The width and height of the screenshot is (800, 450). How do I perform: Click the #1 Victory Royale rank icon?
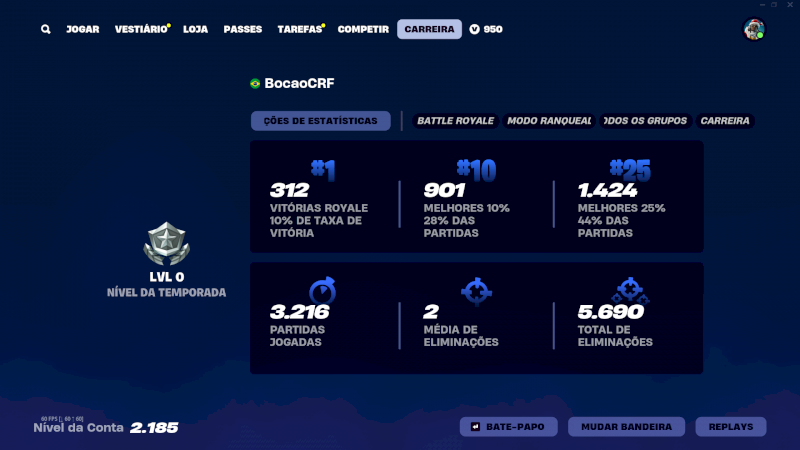323,169
